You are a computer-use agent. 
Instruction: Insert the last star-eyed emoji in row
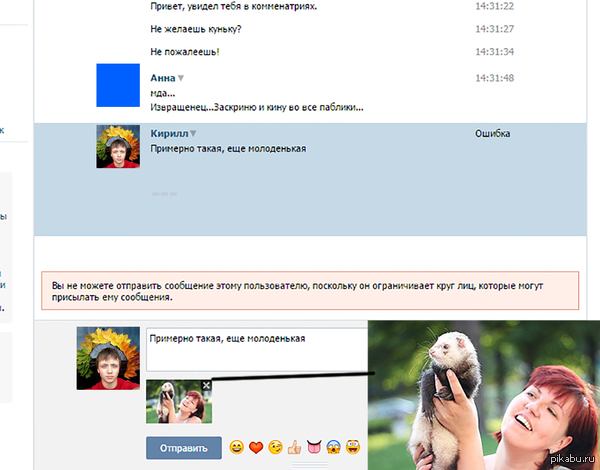point(352,447)
